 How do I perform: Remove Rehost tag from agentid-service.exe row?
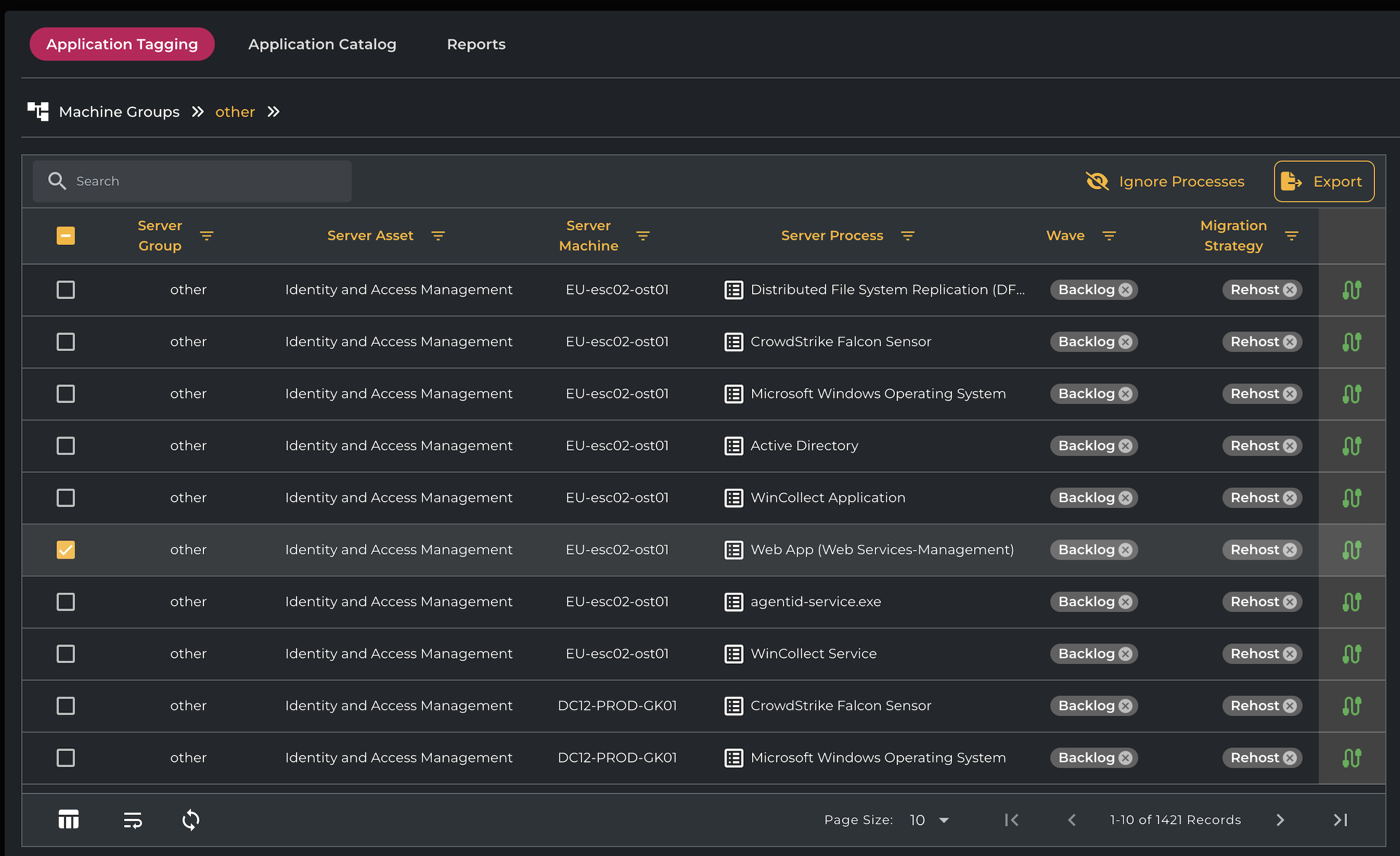pos(1290,602)
